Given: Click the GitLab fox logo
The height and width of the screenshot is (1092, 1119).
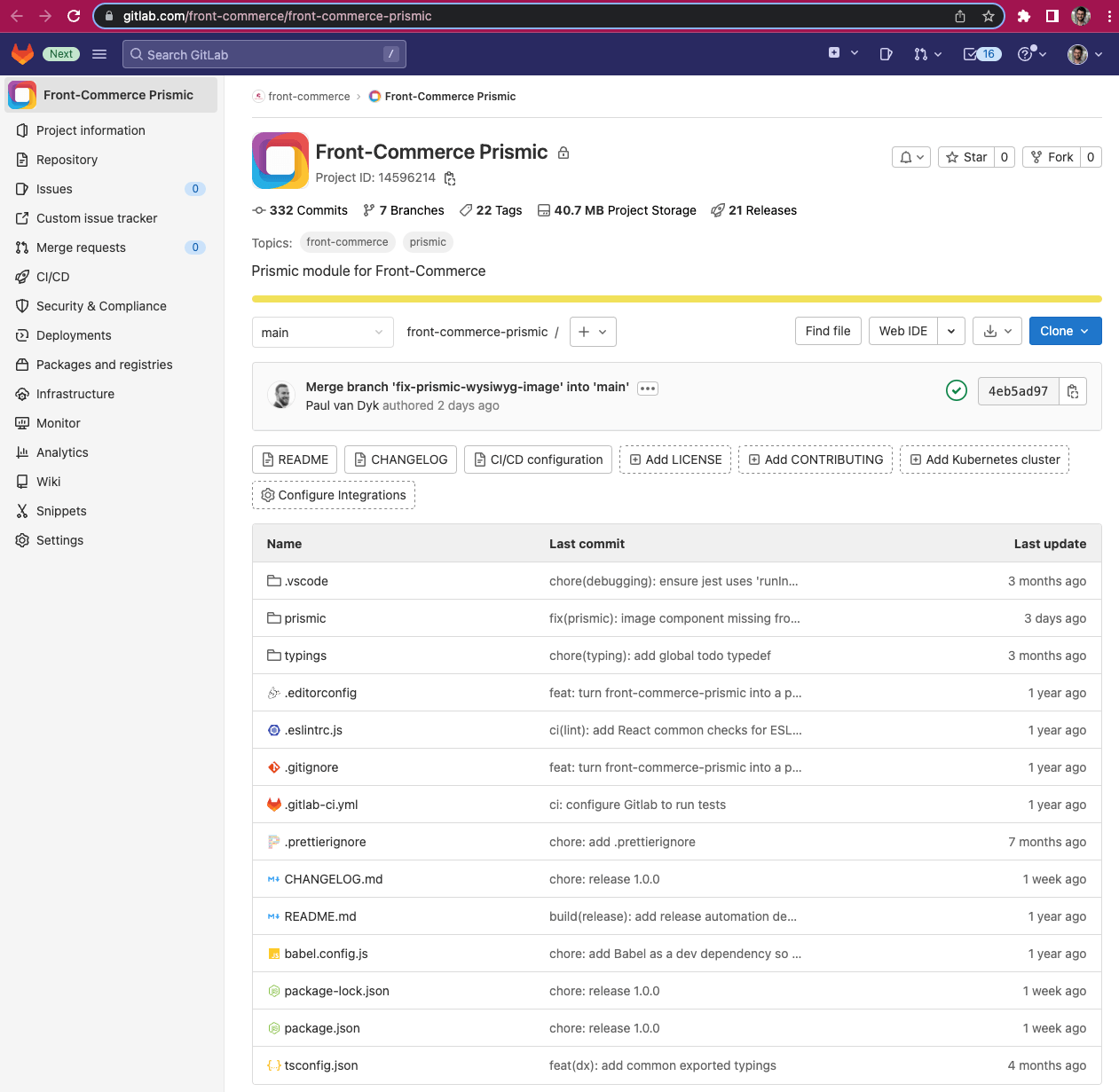Looking at the screenshot, I should (x=22, y=54).
